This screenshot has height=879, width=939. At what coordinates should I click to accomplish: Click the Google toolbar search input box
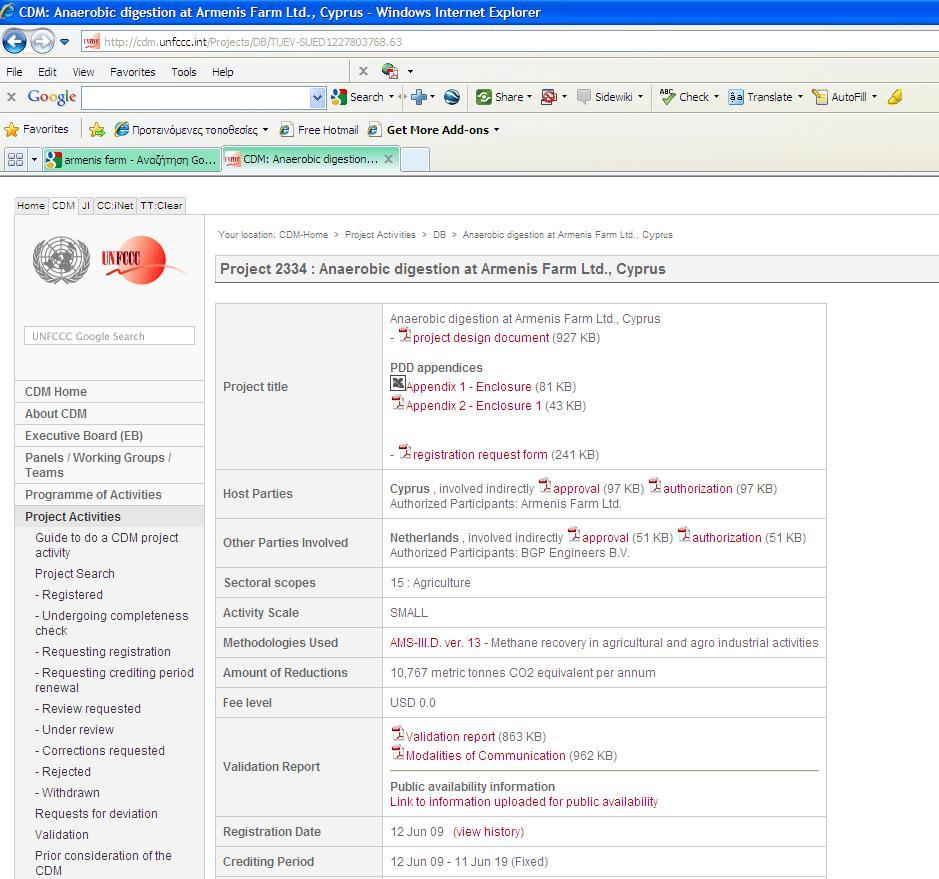[x=196, y=98]
